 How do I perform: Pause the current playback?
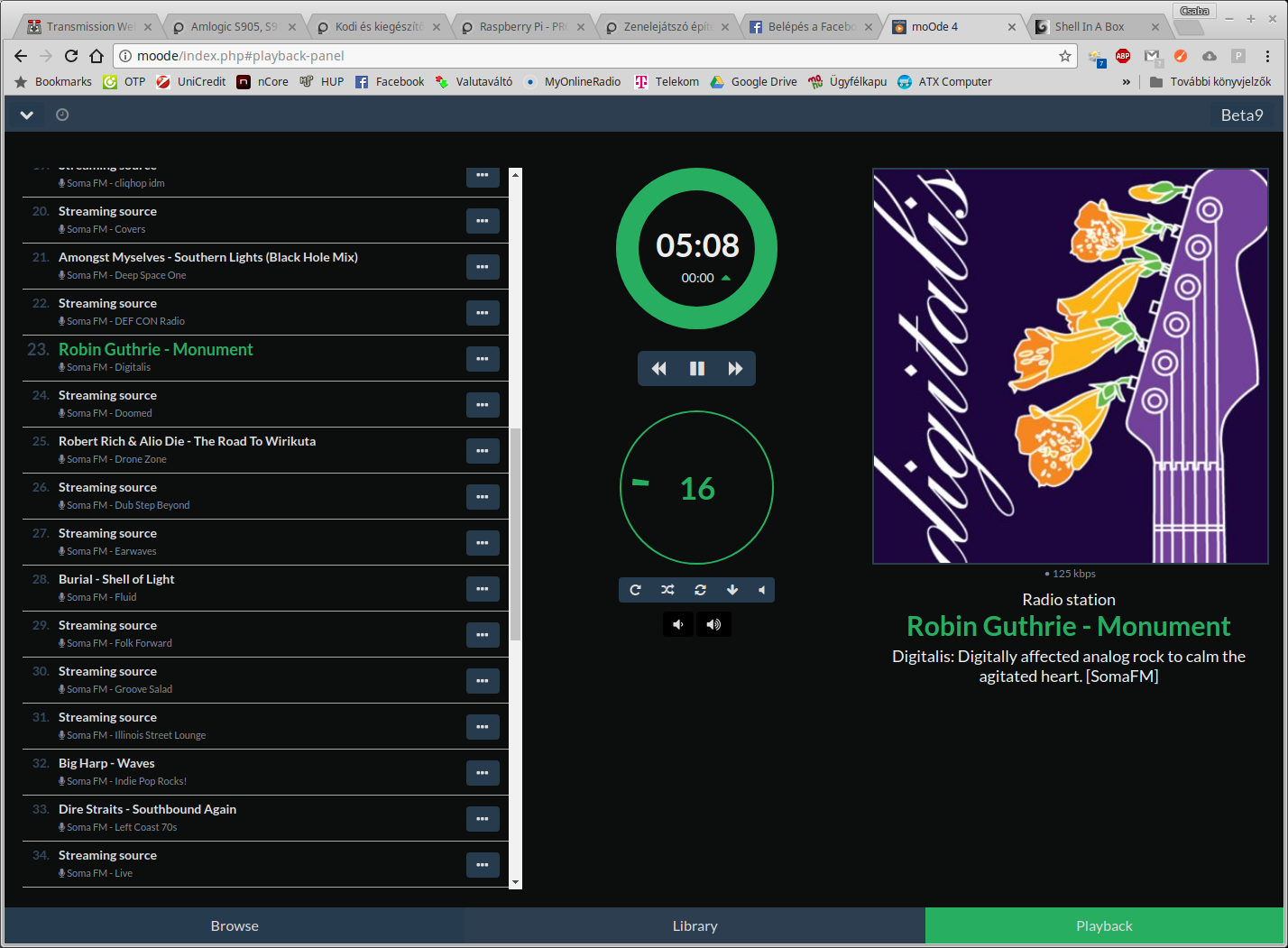coord(697,368)
